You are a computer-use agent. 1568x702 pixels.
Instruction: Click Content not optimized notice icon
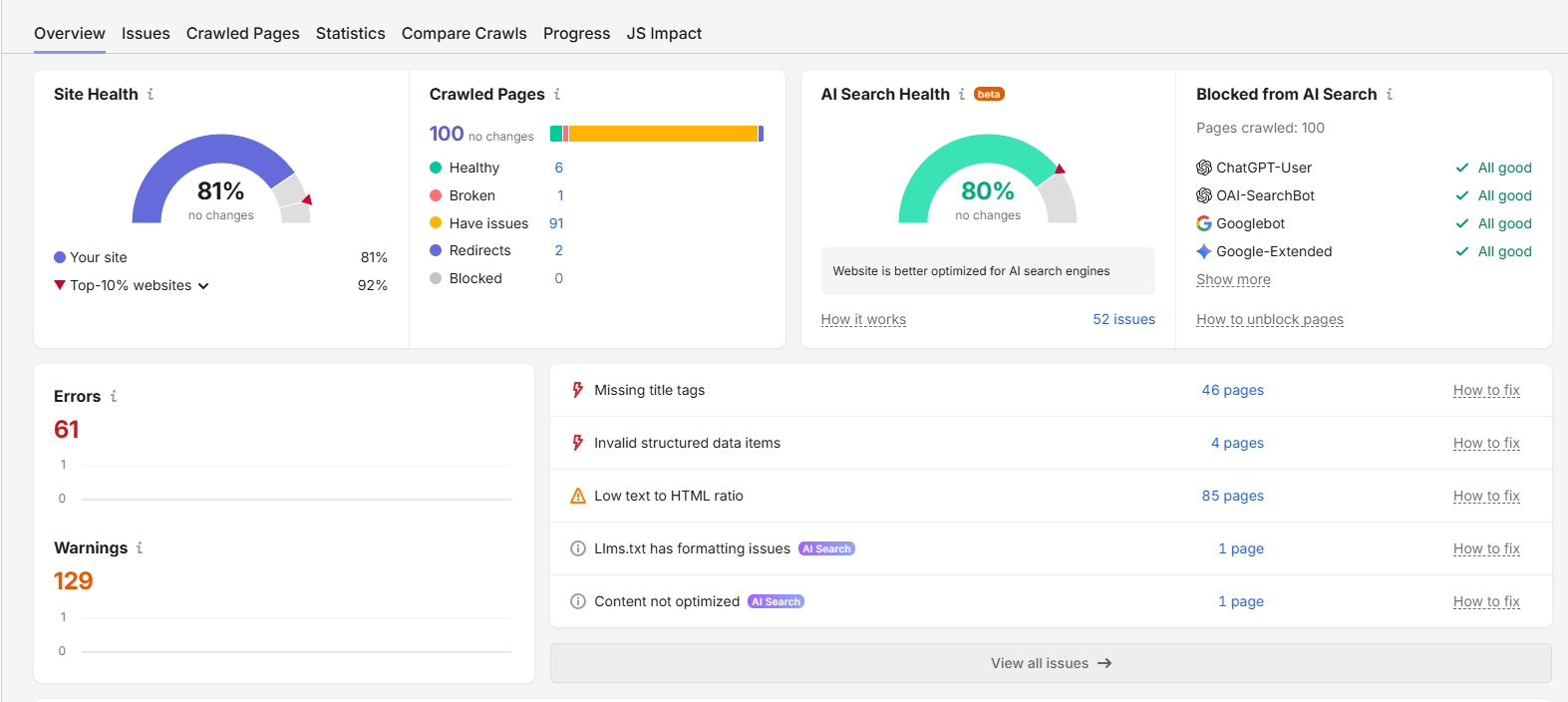coord(578,601)
